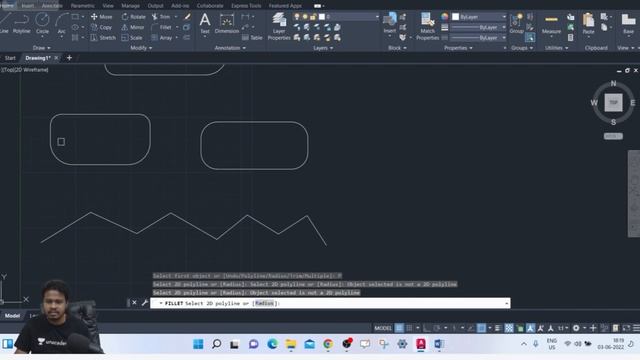Activate the Trim tool
Image resolution: width=640 pixels, height=360 pixels.
[x=161, y=17]
